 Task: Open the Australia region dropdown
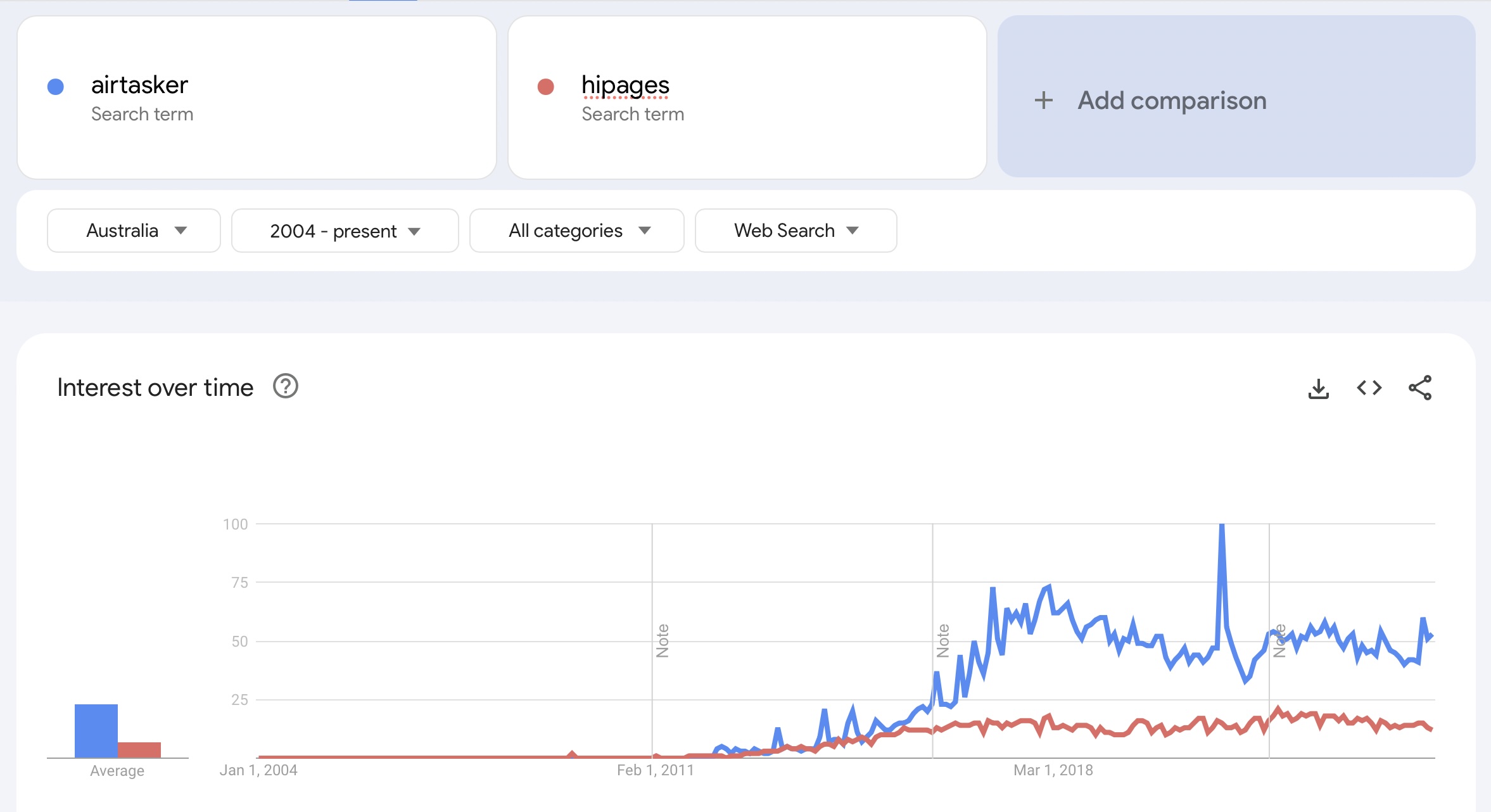[134, 231]
